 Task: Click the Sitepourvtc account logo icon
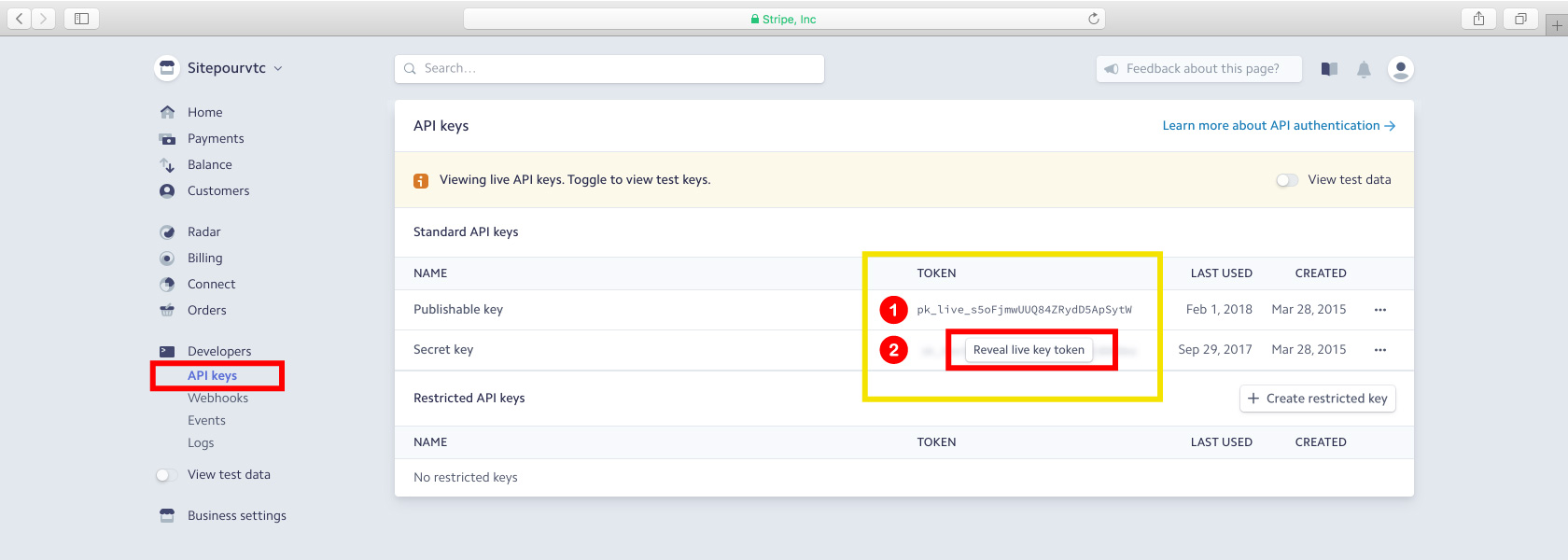167,68
